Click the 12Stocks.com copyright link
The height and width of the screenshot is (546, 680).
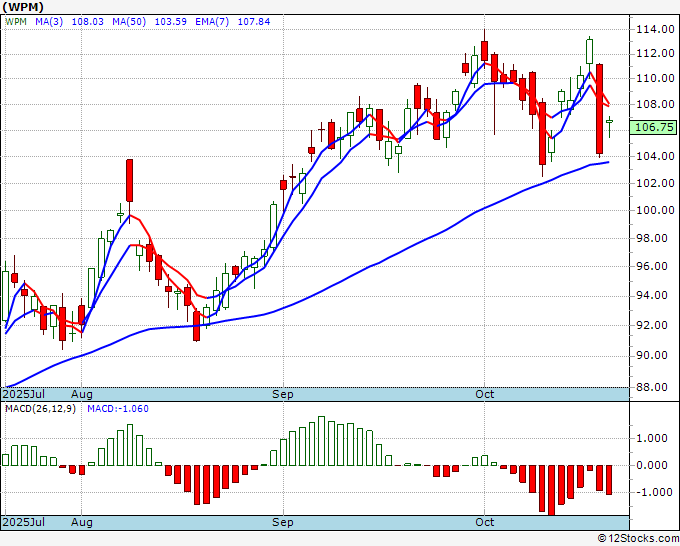pos(638,539)
